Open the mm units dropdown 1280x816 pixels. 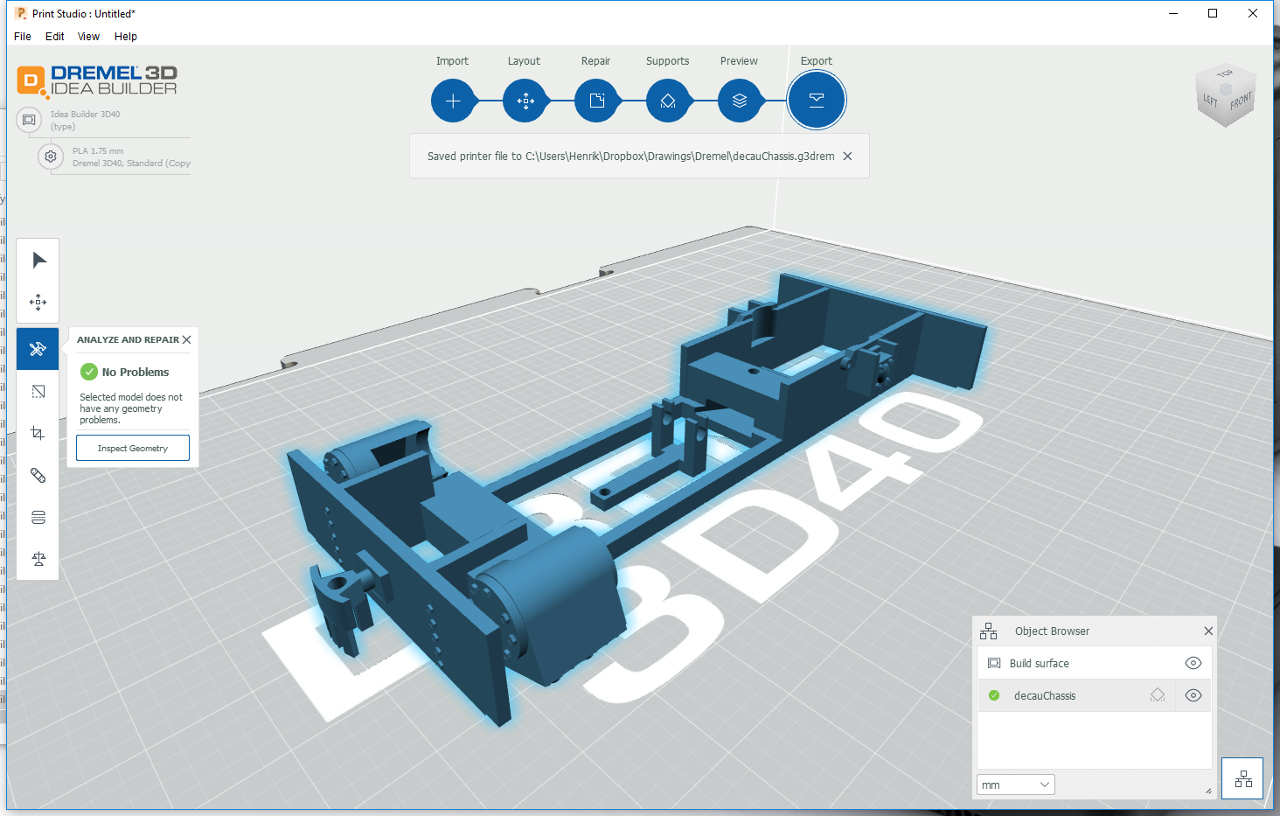(x=1015, y=785)
